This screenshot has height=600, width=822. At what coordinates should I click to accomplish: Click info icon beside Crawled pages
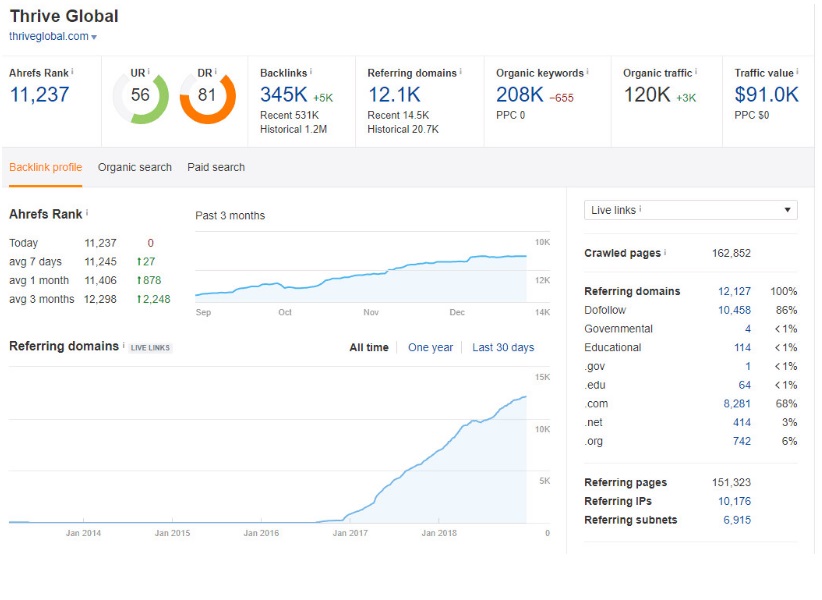[664, 253]
